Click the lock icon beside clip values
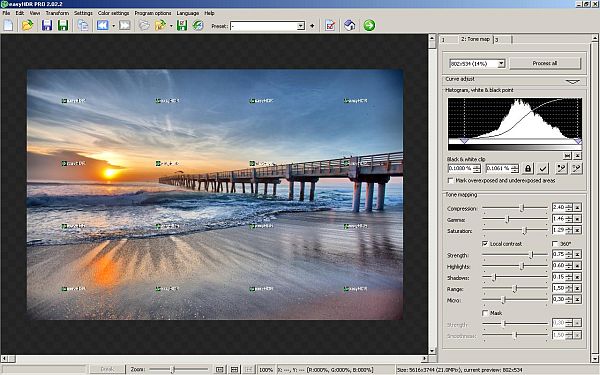 (528, 168)
